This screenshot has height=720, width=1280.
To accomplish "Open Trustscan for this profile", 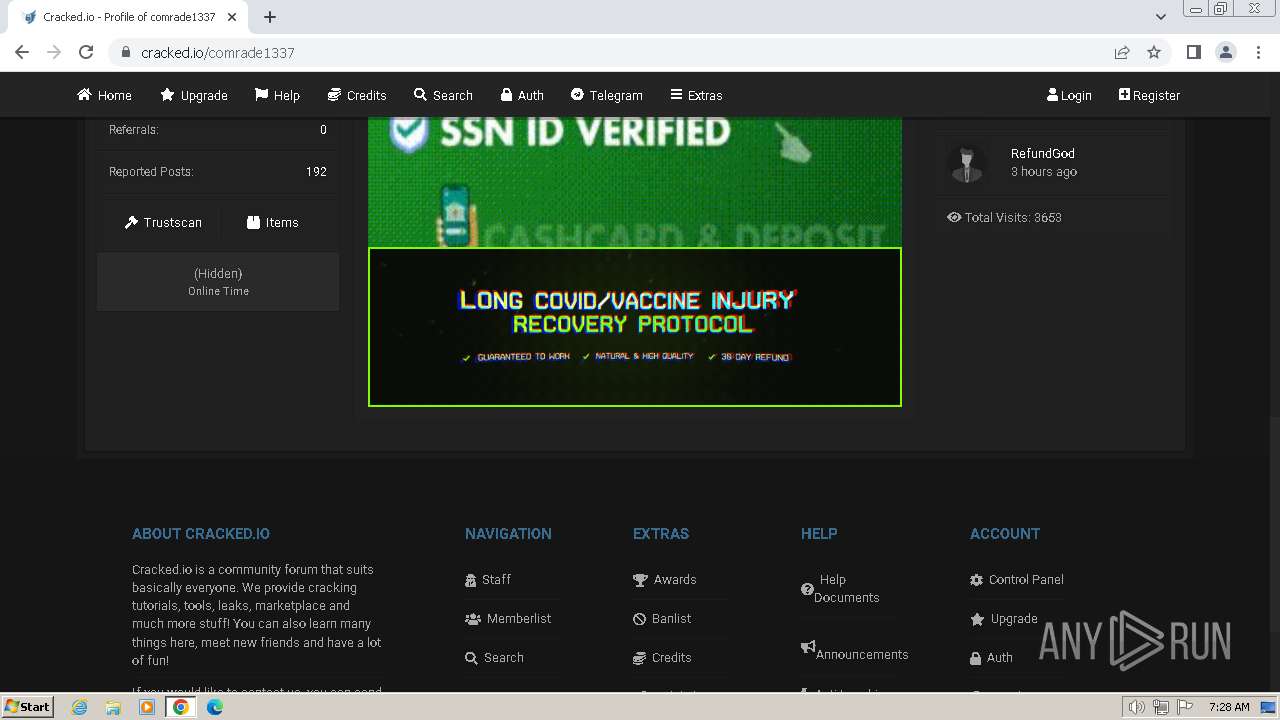I will pyautogui.click(x=163, y=222).
